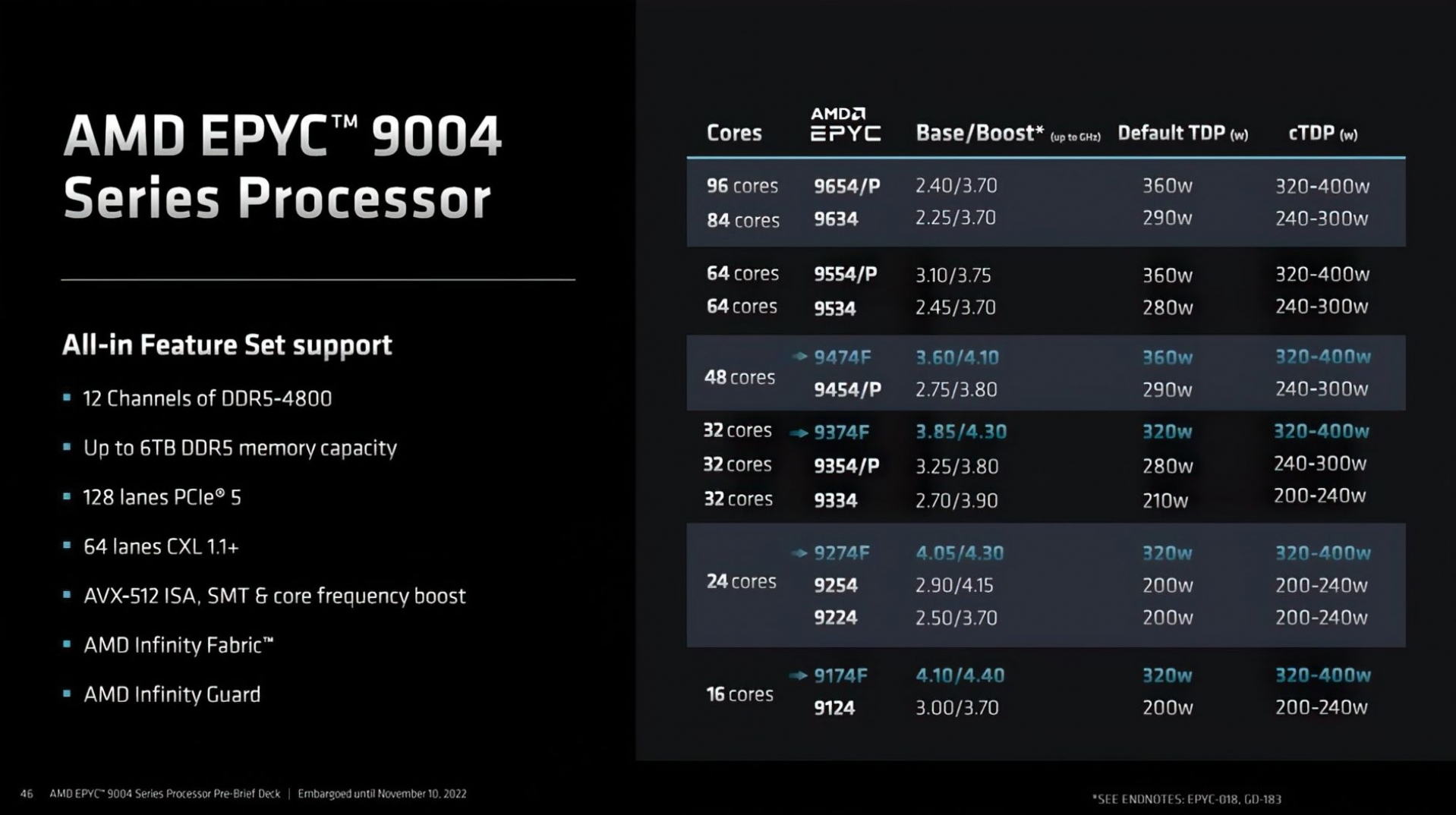
Task: Click the AMD EPYC 9004 Series Processor title
Action: pyautogui.click(x=282, y=167)
